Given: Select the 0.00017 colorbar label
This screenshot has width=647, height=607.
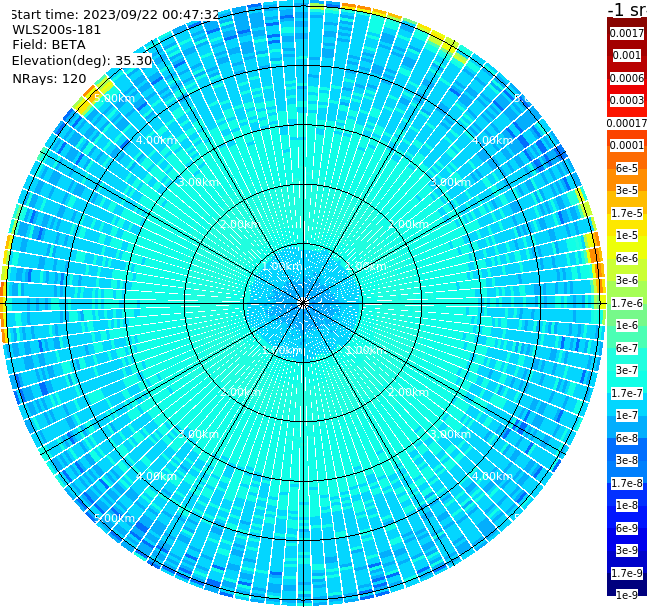Looking at the screenshot, I should pyautogui.click(x=627, y=123).
